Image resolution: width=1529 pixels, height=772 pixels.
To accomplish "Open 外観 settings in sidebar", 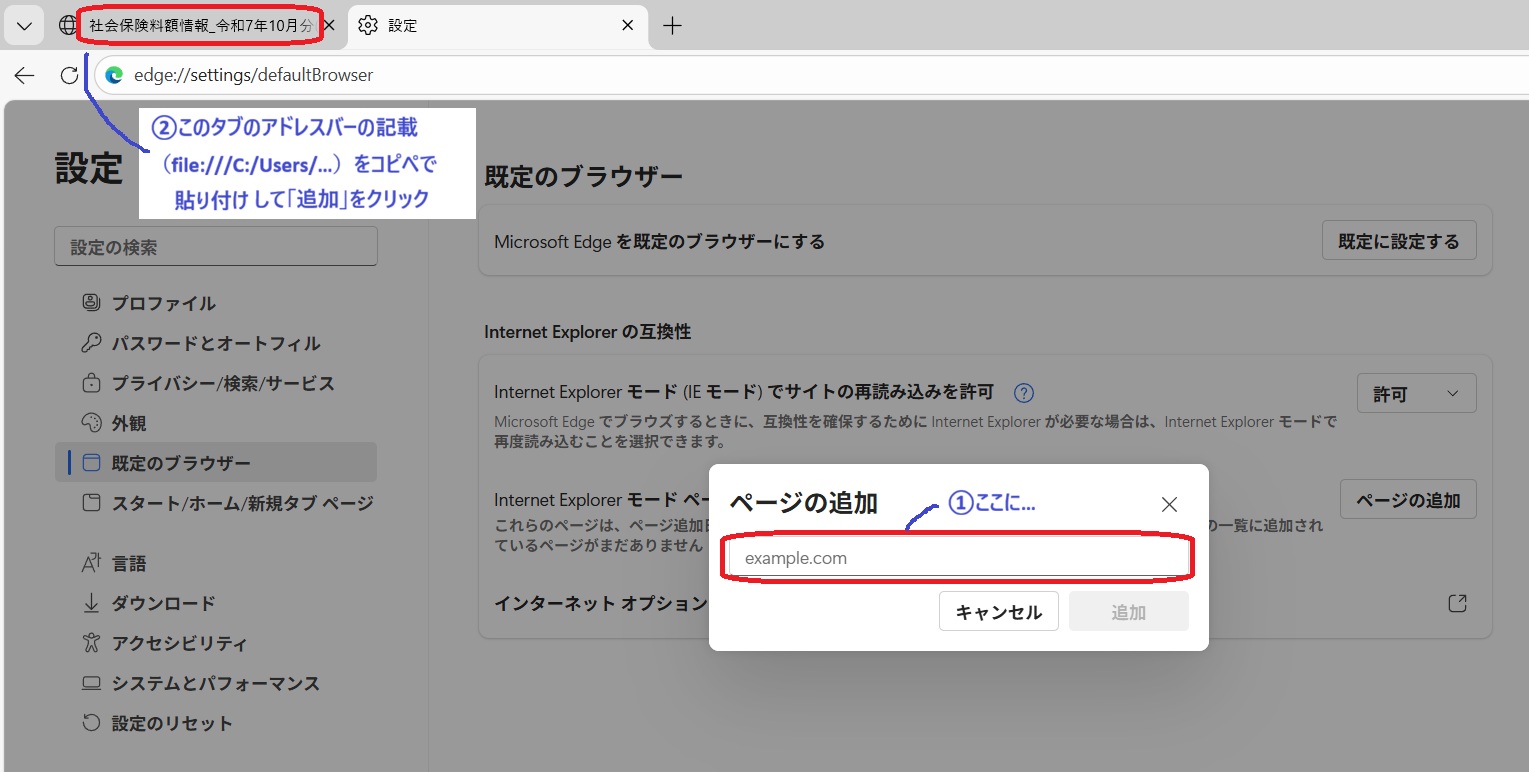I will (x=129, y=423).
